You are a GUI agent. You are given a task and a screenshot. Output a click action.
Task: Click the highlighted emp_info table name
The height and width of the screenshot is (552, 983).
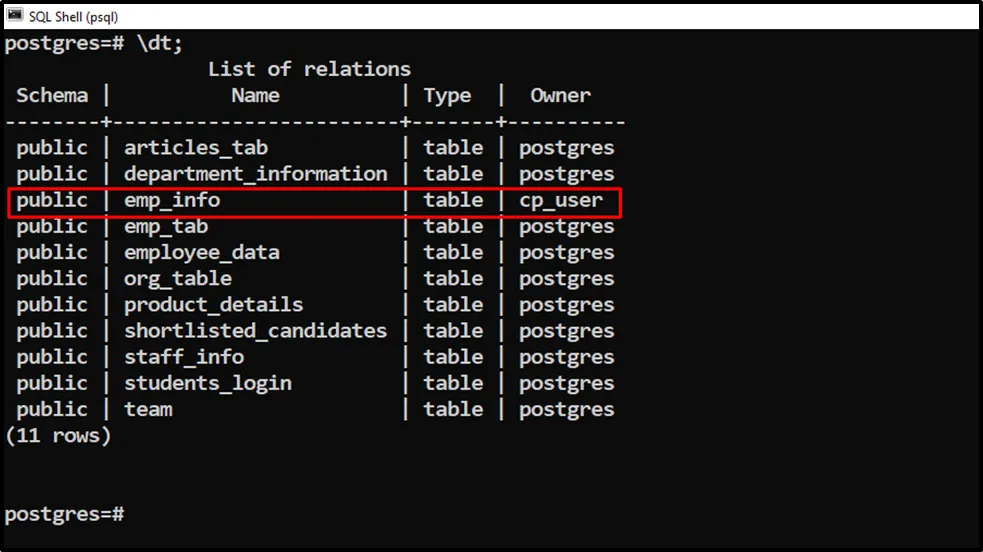click(x=172, y=200)
